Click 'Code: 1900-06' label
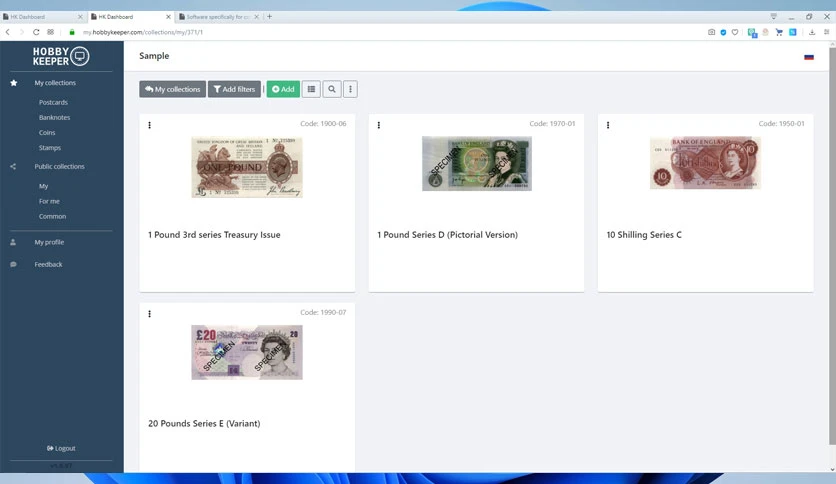Viewport: 836px width, 484px height. click(323, 124)
